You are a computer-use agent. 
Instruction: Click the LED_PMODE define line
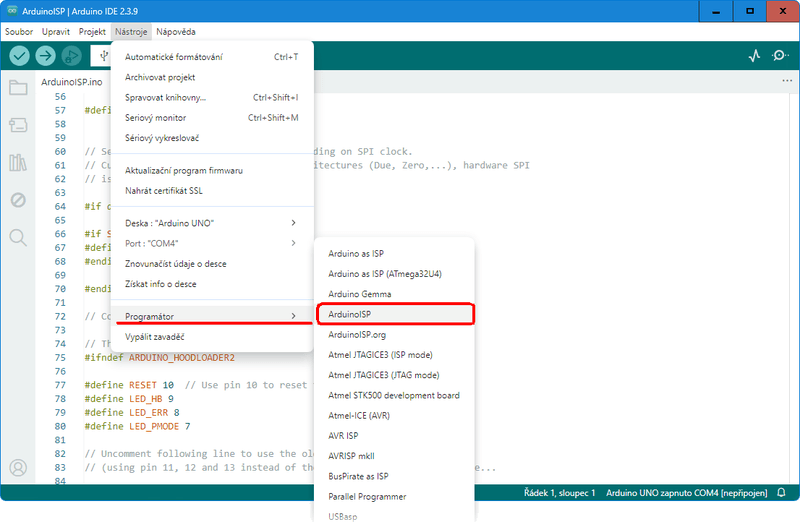137,426
